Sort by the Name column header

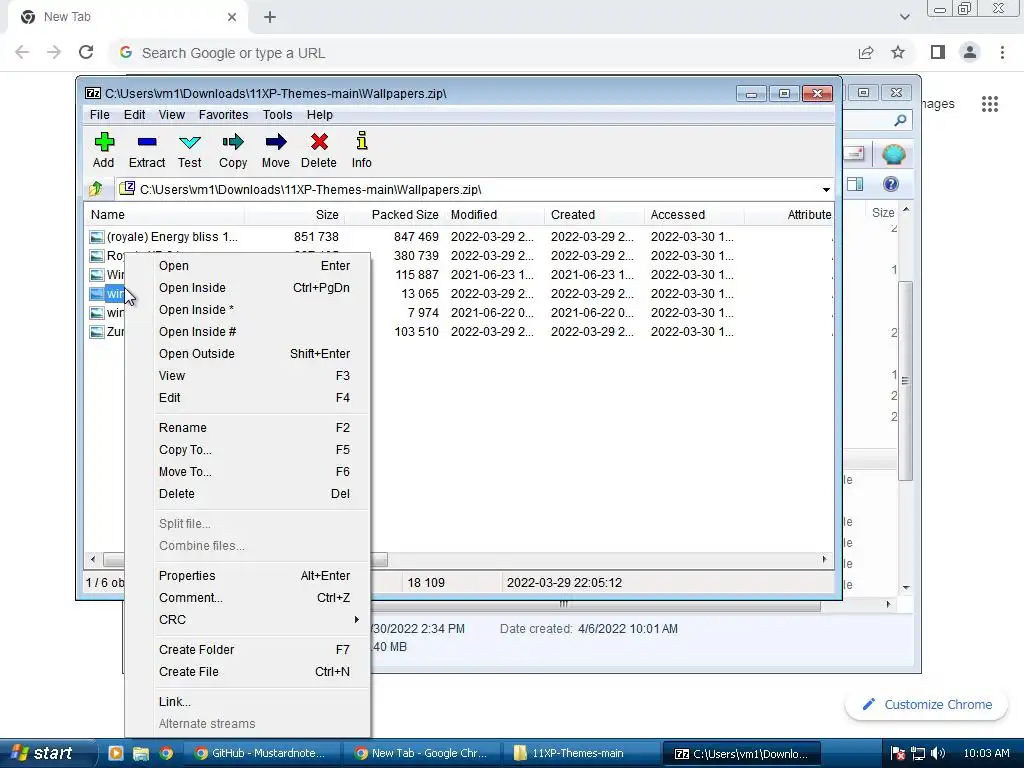point(164,215)
